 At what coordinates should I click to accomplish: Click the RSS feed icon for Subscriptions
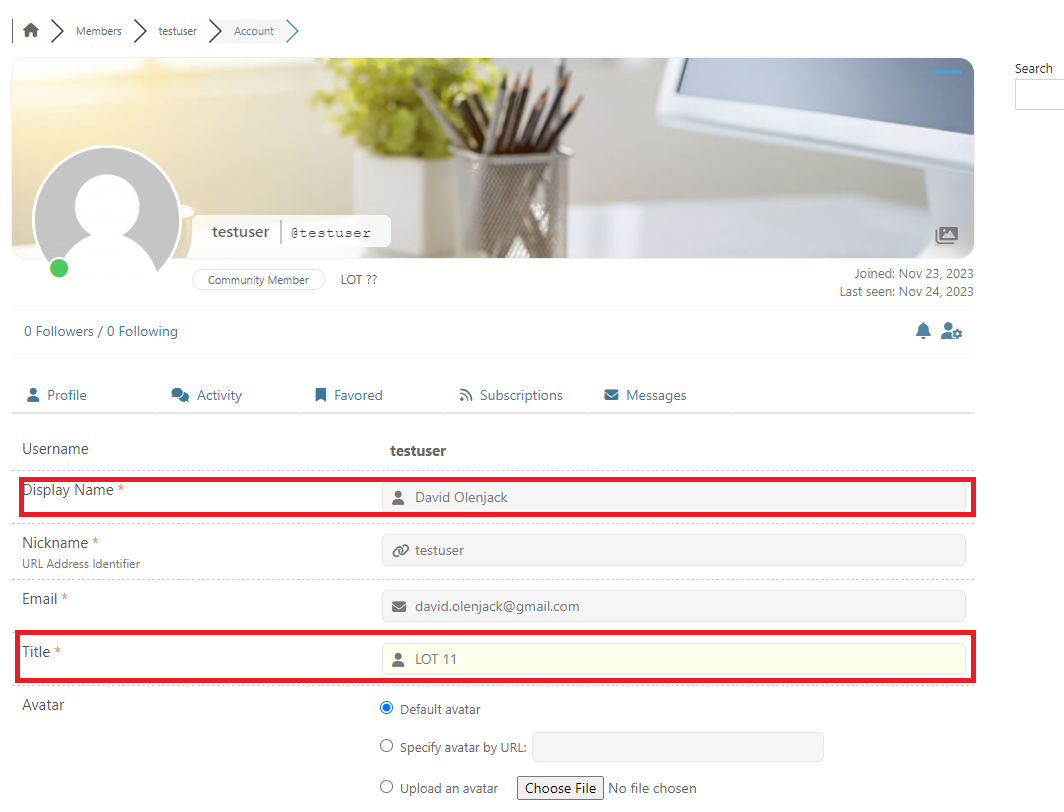466,395
